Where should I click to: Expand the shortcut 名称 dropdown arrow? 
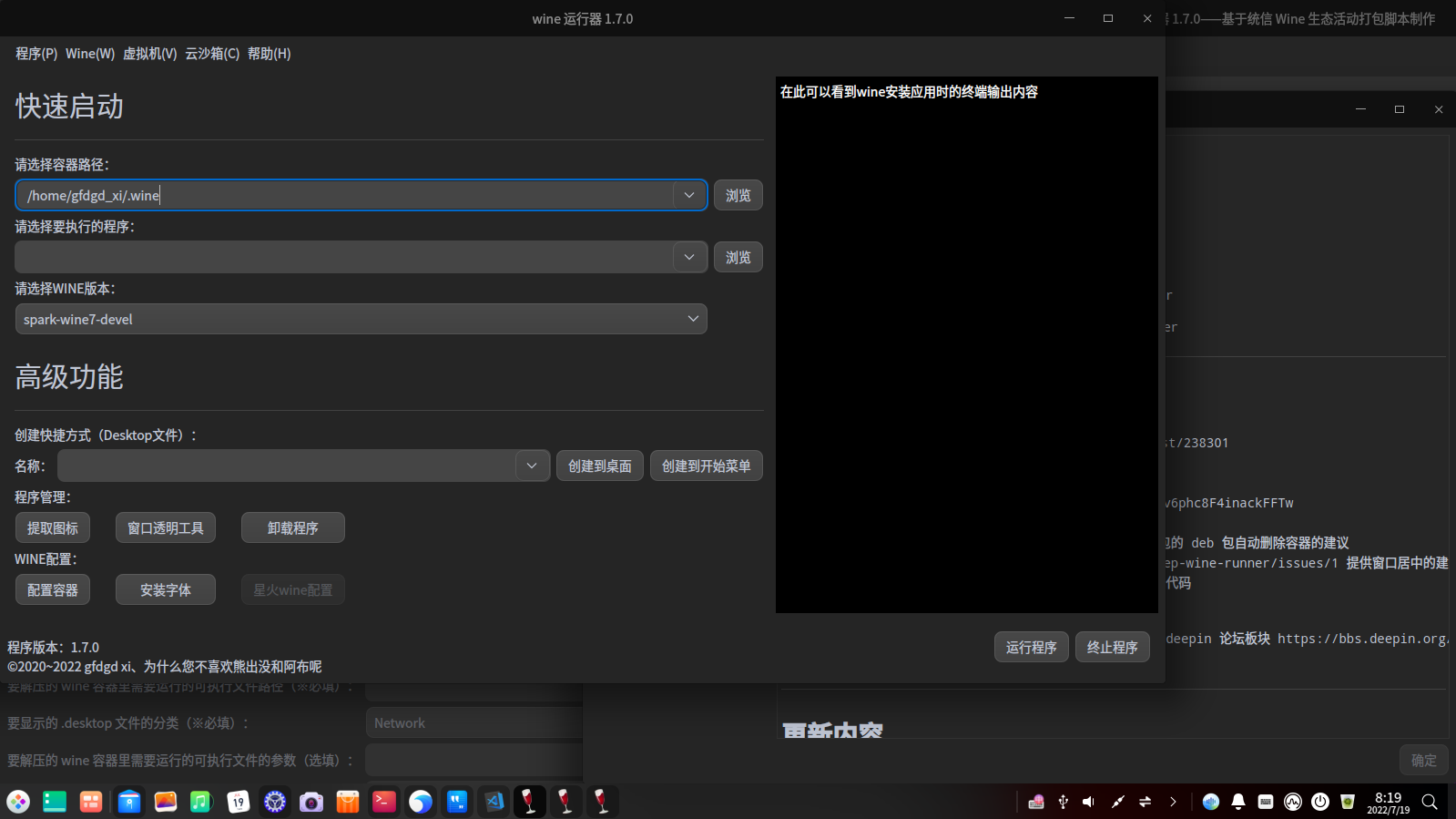click(x=532, y=466)
